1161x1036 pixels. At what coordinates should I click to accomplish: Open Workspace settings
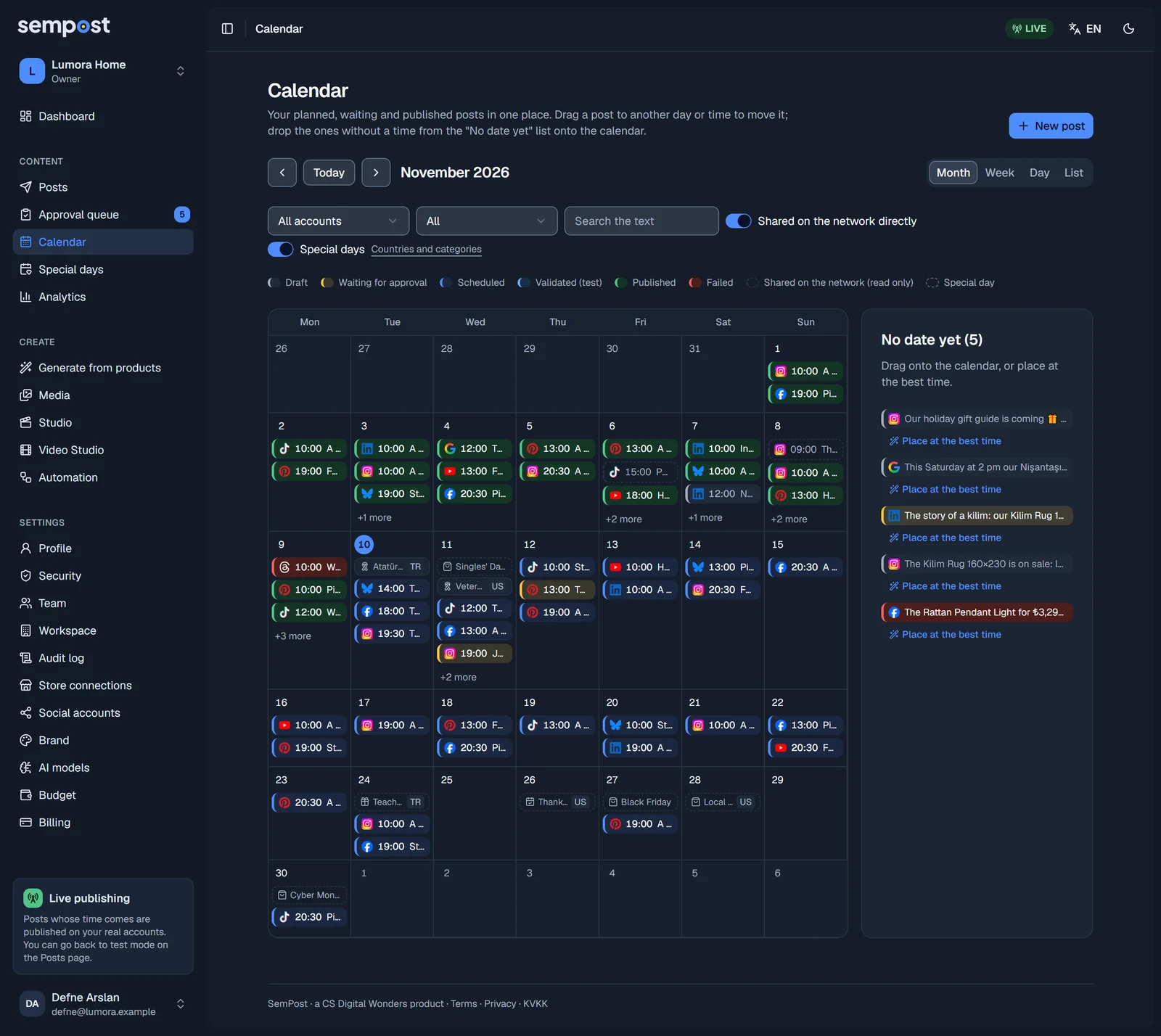103,630
